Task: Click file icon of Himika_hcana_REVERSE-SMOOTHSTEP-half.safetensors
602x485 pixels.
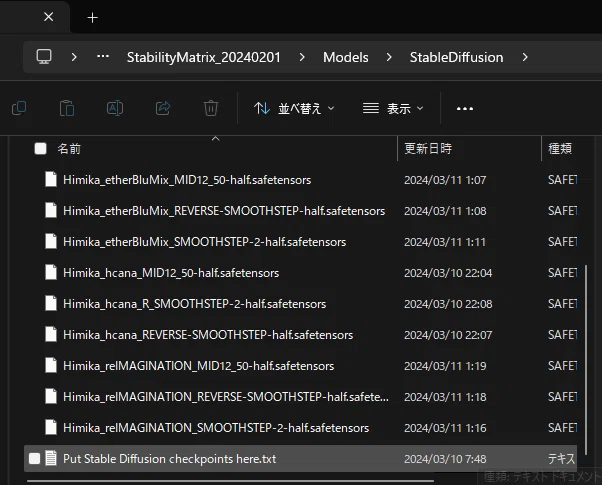Action: 51,334
